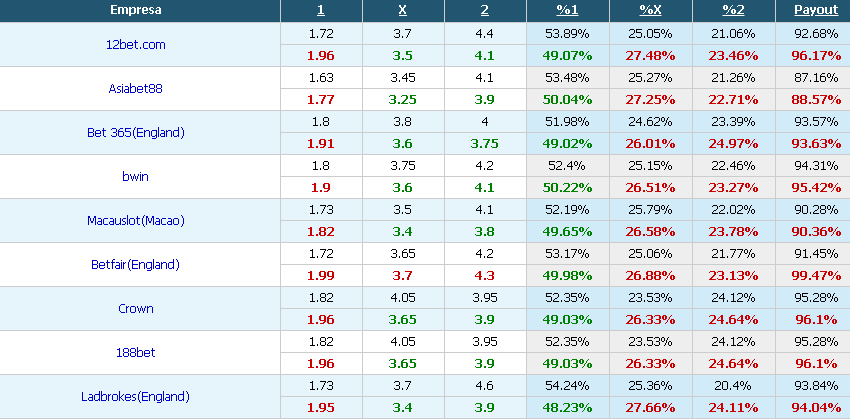This screenshot has height=419, width=850.
Task: Click the '%1' column header
Action: coord(567,11)
